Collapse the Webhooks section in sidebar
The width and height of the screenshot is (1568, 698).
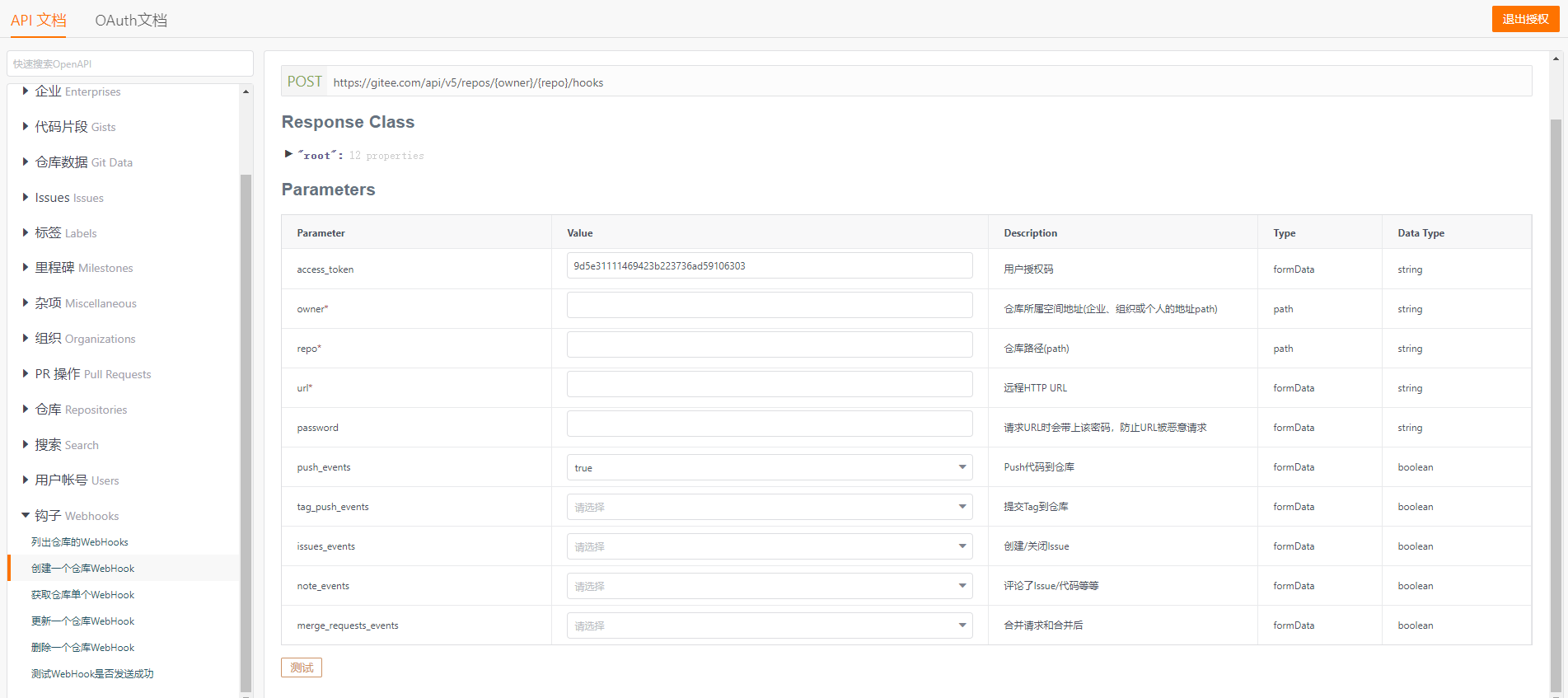26,516
